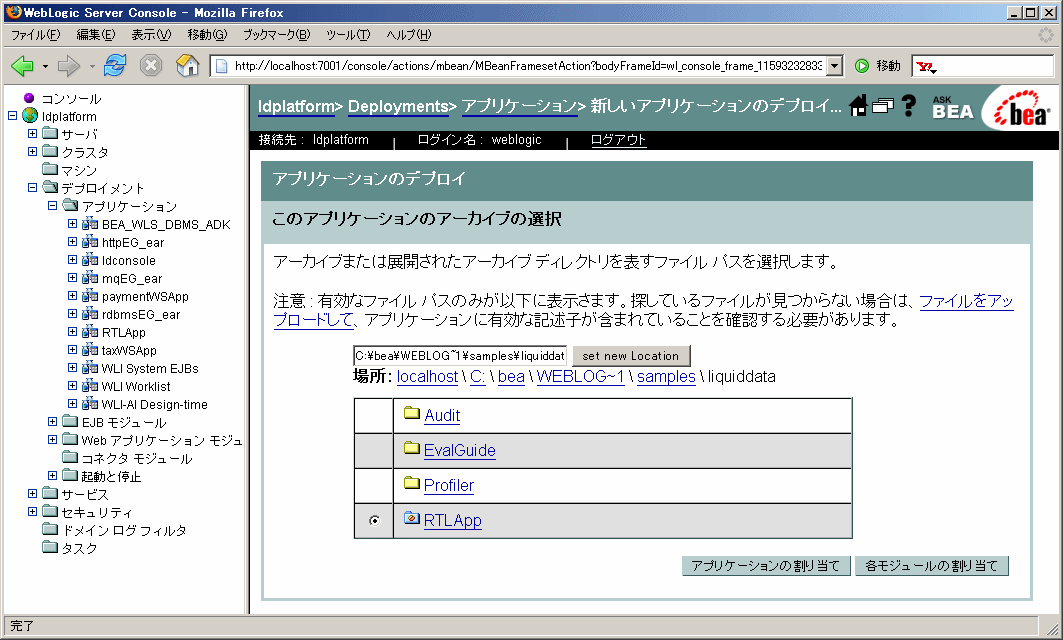Click 各モジュールの割り当て button
1063x640 pixels.
(x=931, y=565)
